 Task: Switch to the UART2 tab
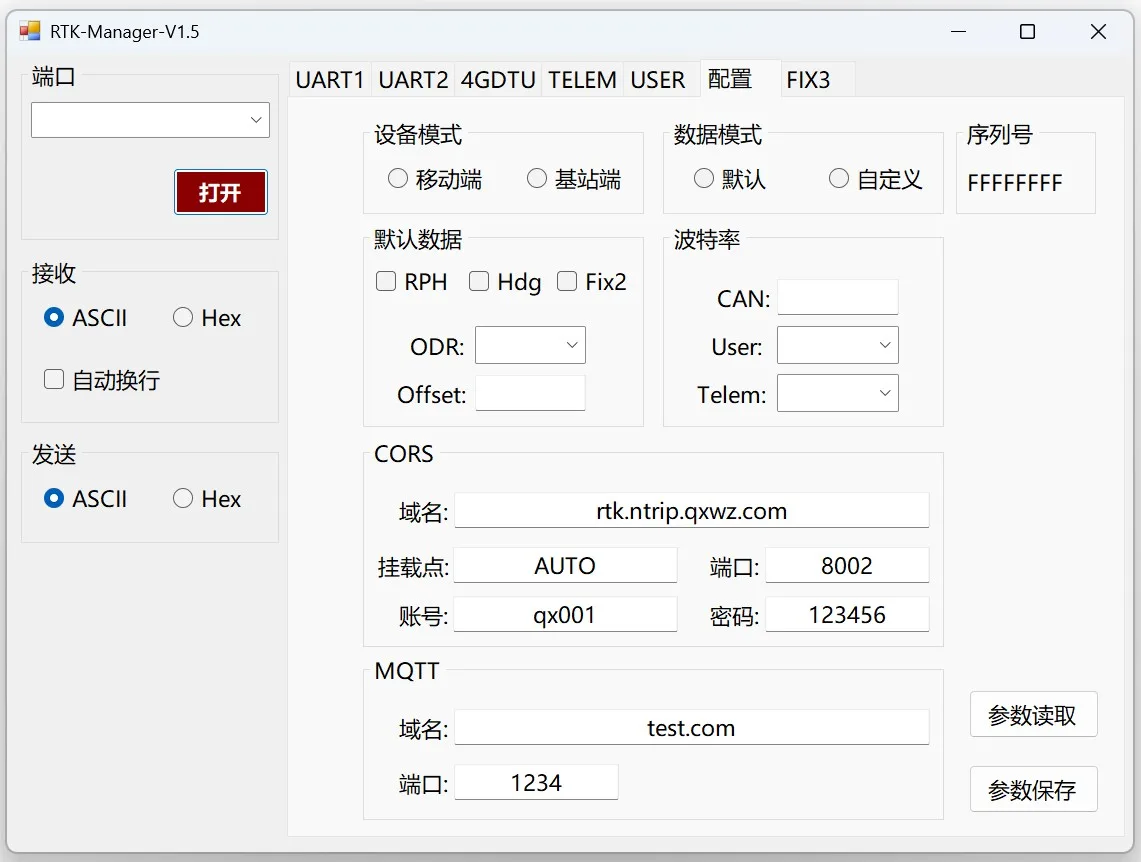pyautogui.click(x=413, y=79)
